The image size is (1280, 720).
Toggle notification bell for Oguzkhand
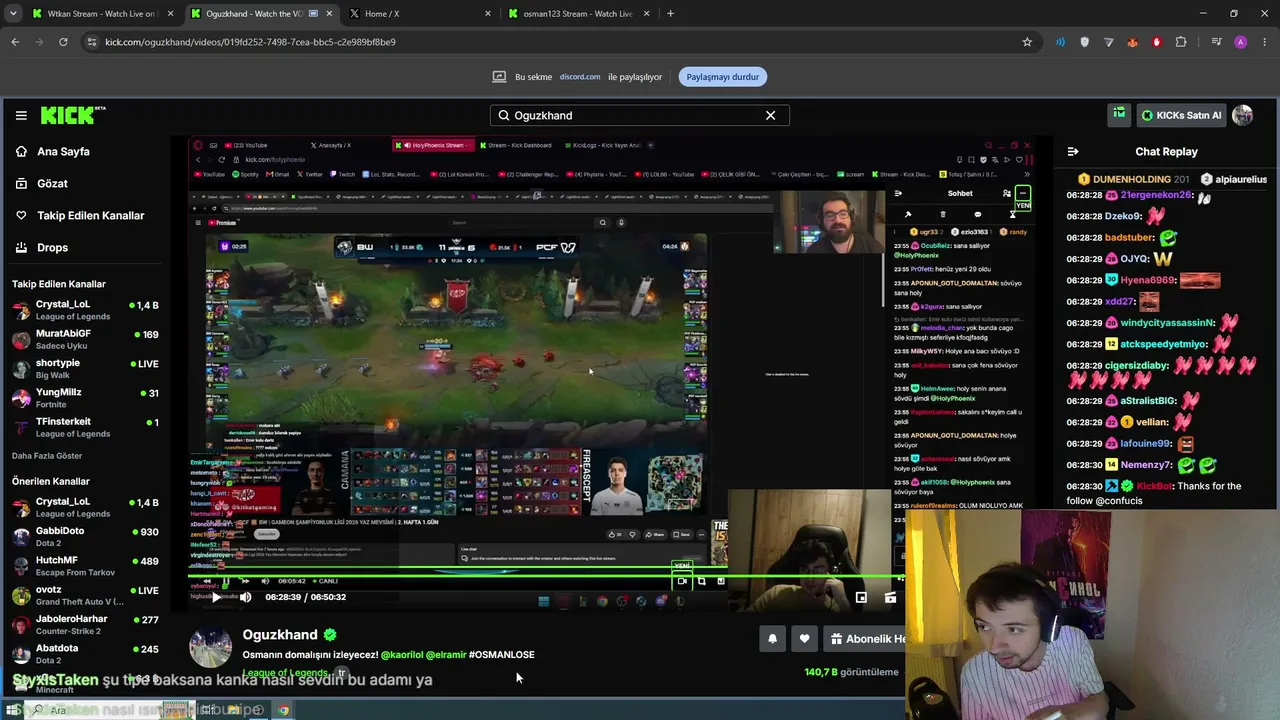772,639
